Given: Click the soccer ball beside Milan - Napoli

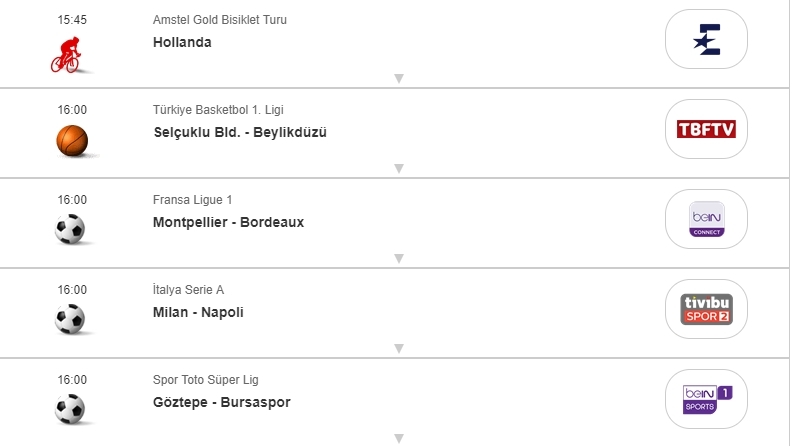Looking at the screenshot, I should coord(70,320).
